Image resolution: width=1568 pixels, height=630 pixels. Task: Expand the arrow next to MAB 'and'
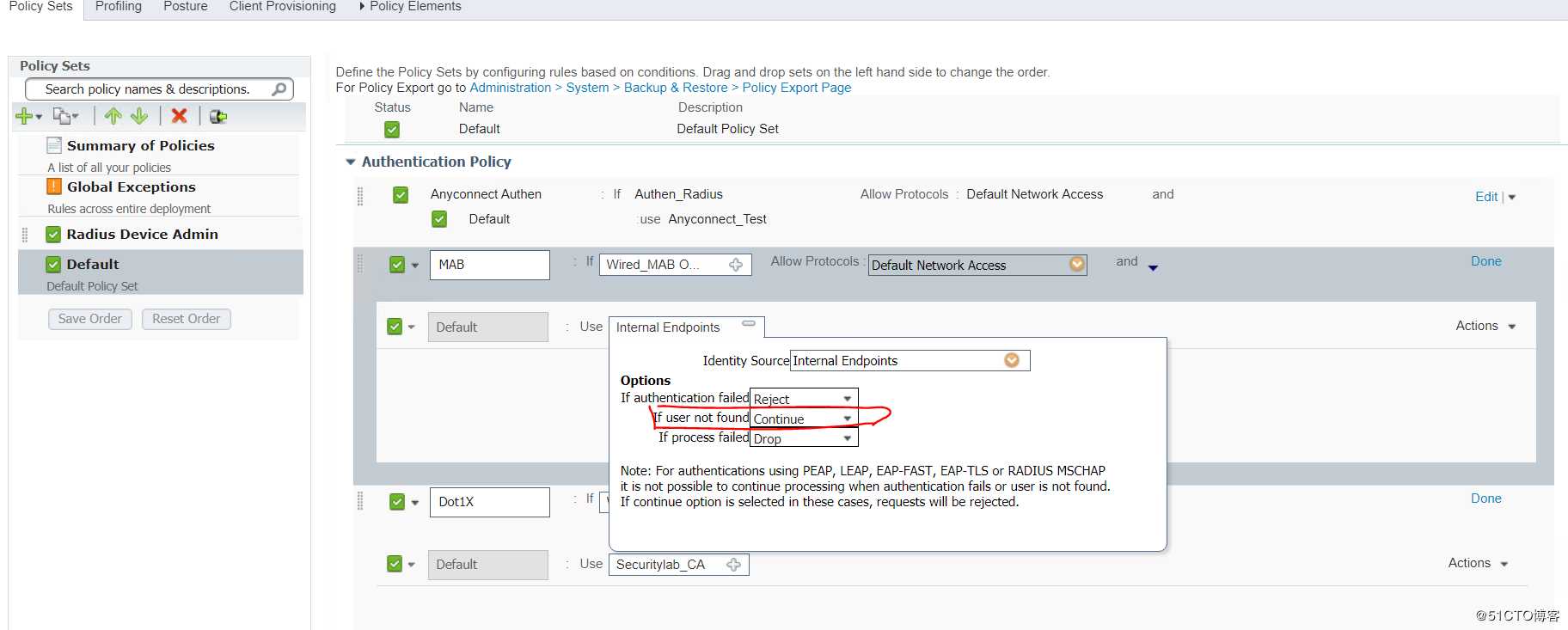tap(1153, 268)
